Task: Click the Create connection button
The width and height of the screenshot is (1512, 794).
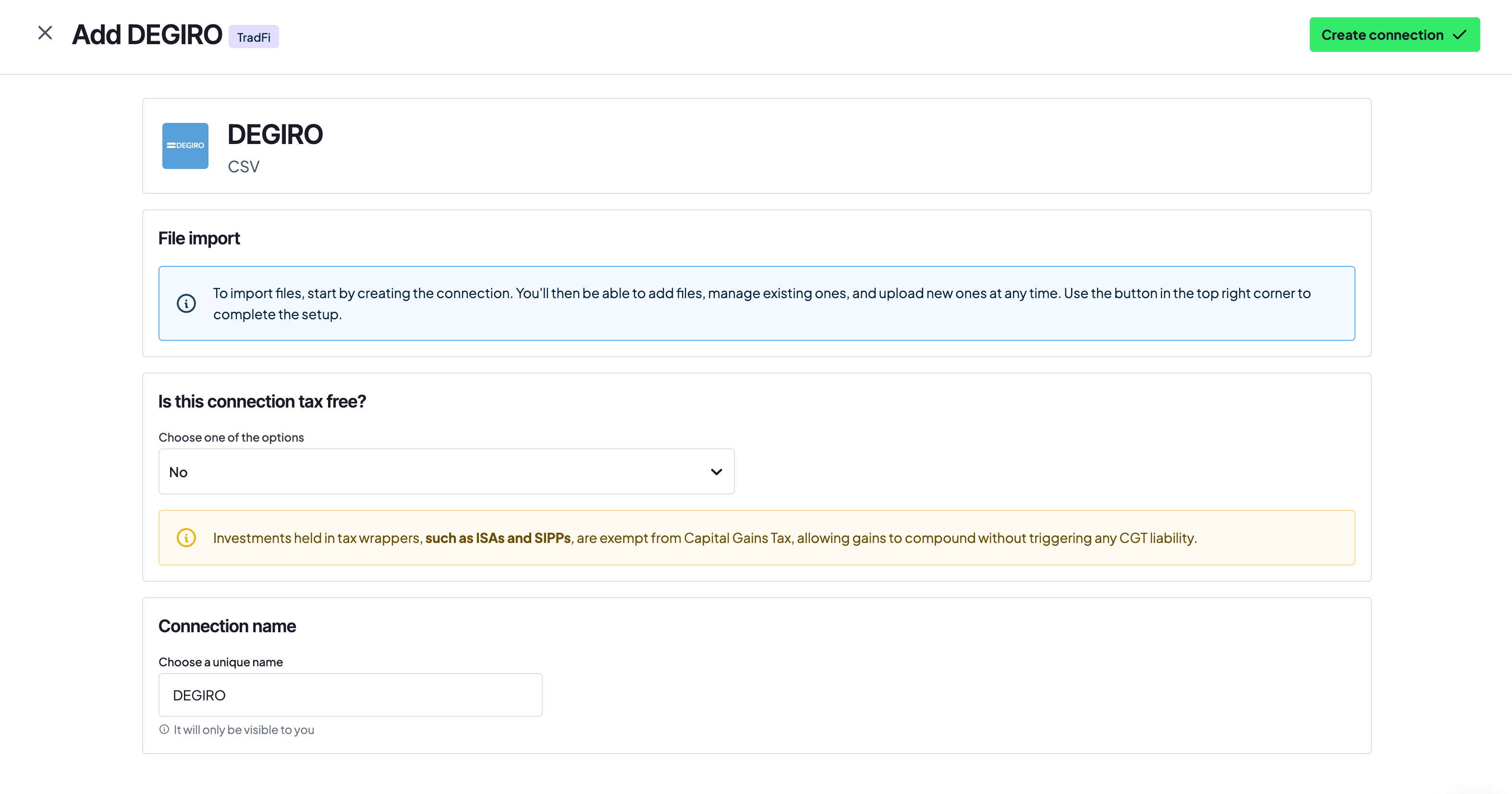Action: pyautogui.click(x=1394, y=35)
